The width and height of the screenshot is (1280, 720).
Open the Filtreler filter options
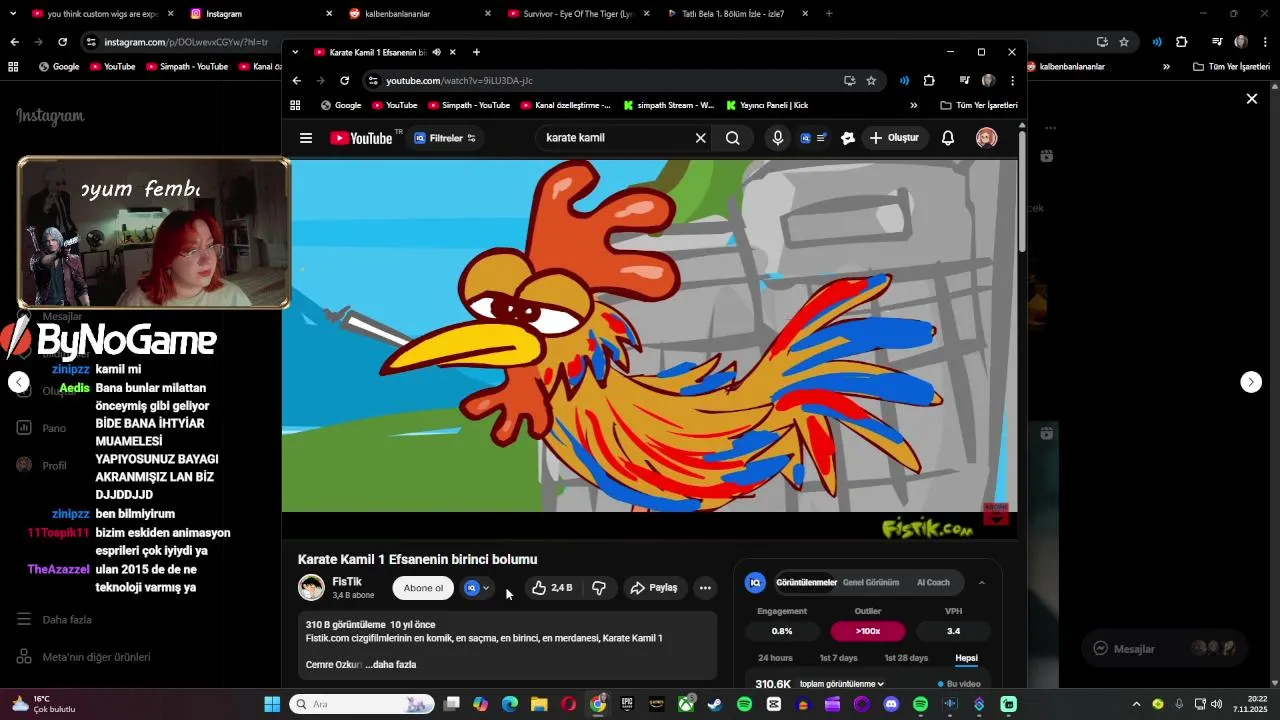(445, 138)
